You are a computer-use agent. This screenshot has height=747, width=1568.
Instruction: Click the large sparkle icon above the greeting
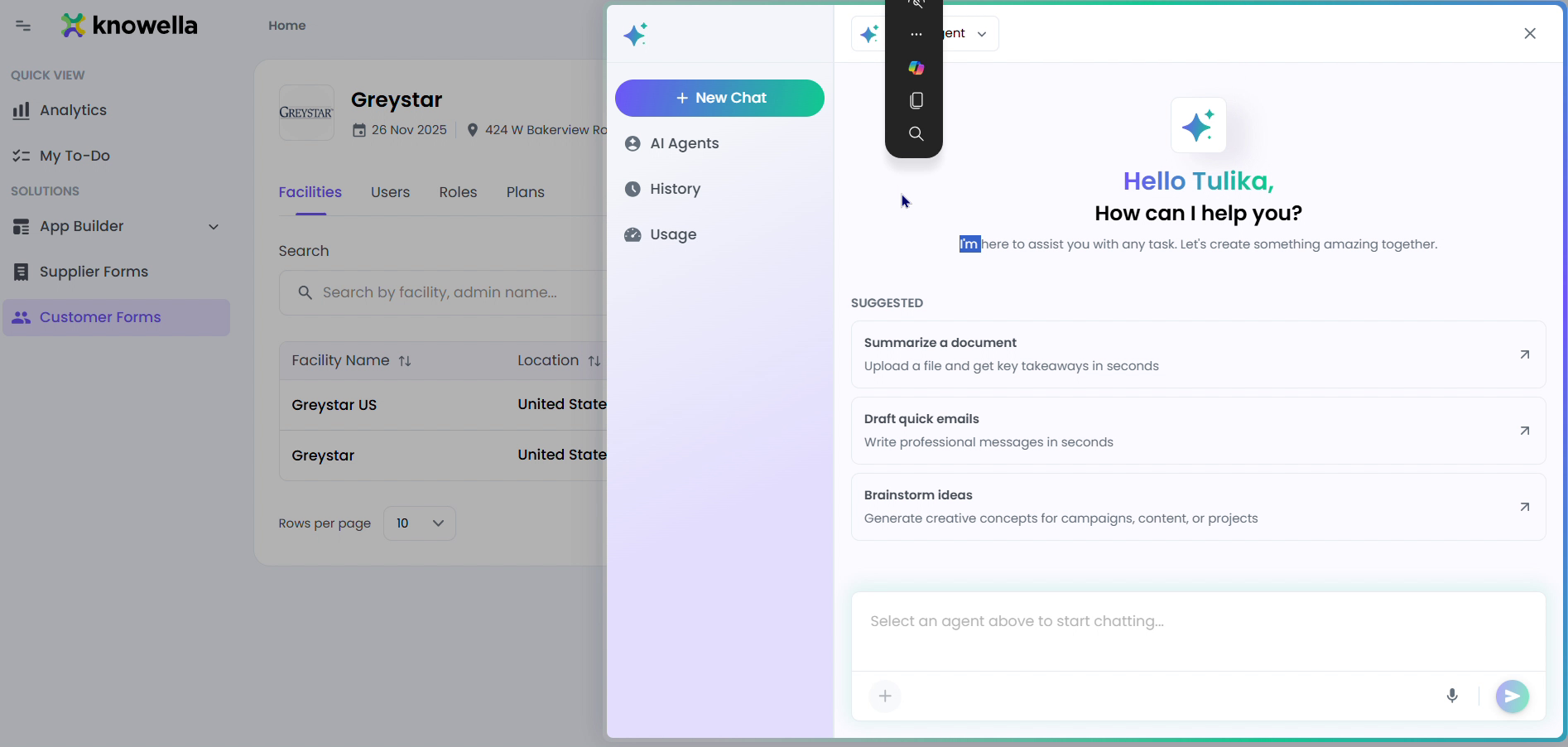click(x=1198, y=126)
